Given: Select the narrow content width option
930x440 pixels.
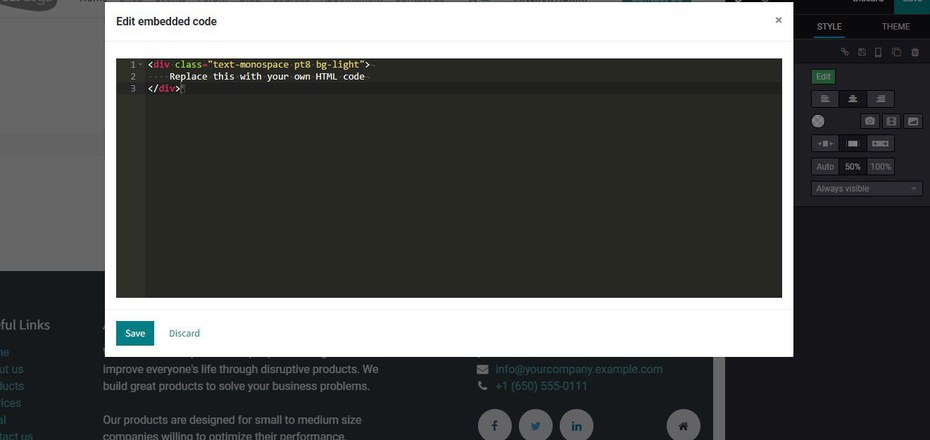Looking at the screenshot, I should (x=825, y=144).
